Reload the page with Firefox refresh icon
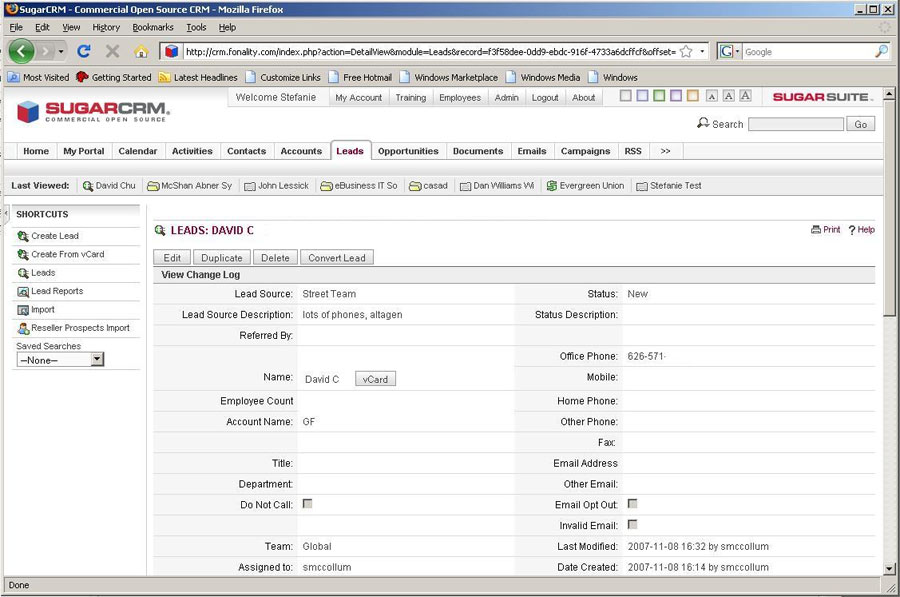This screenshot has width=900, height=597. click(x=84, y=51)
